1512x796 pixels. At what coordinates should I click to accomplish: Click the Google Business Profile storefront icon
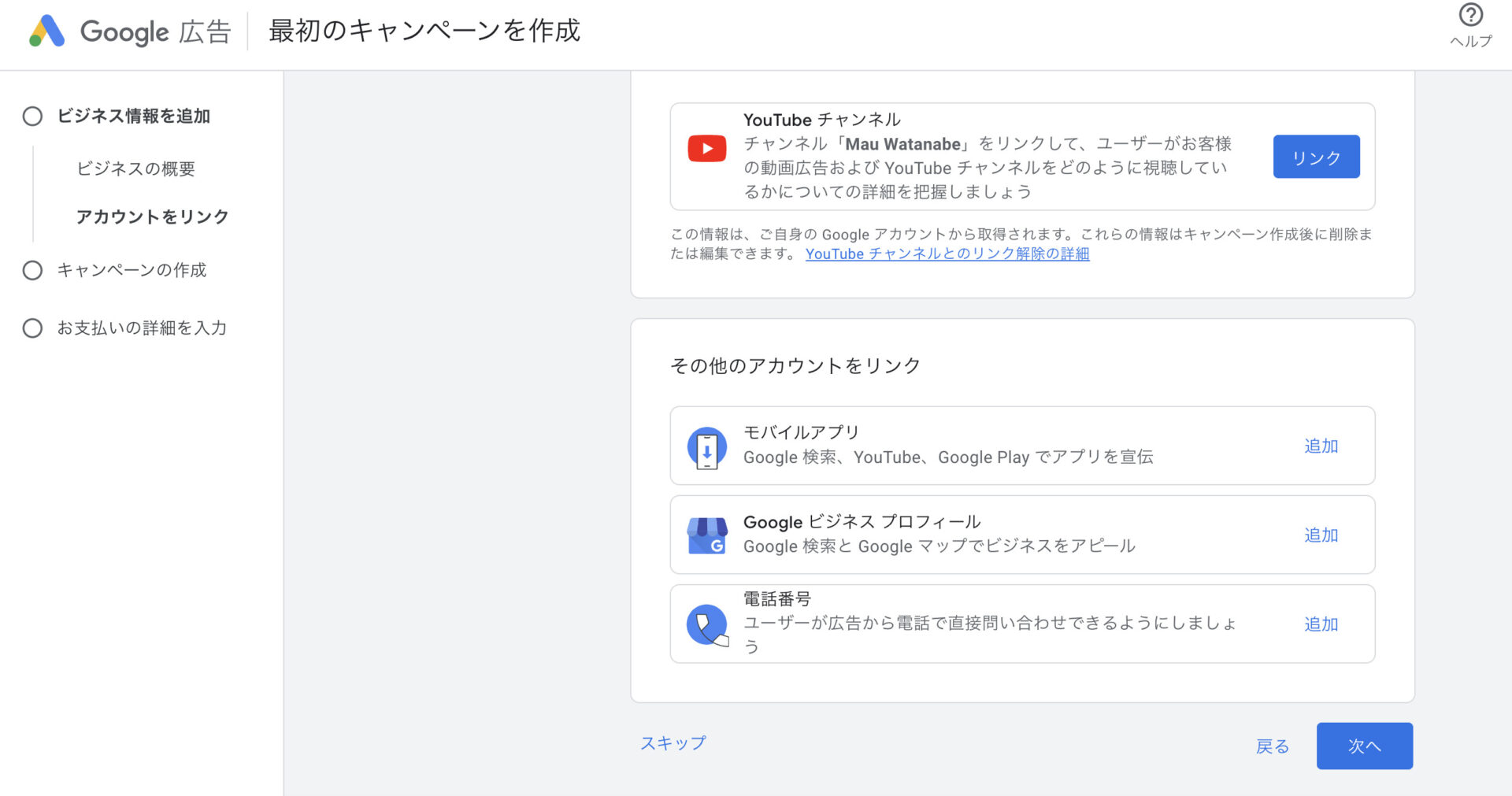coord(706,535)
